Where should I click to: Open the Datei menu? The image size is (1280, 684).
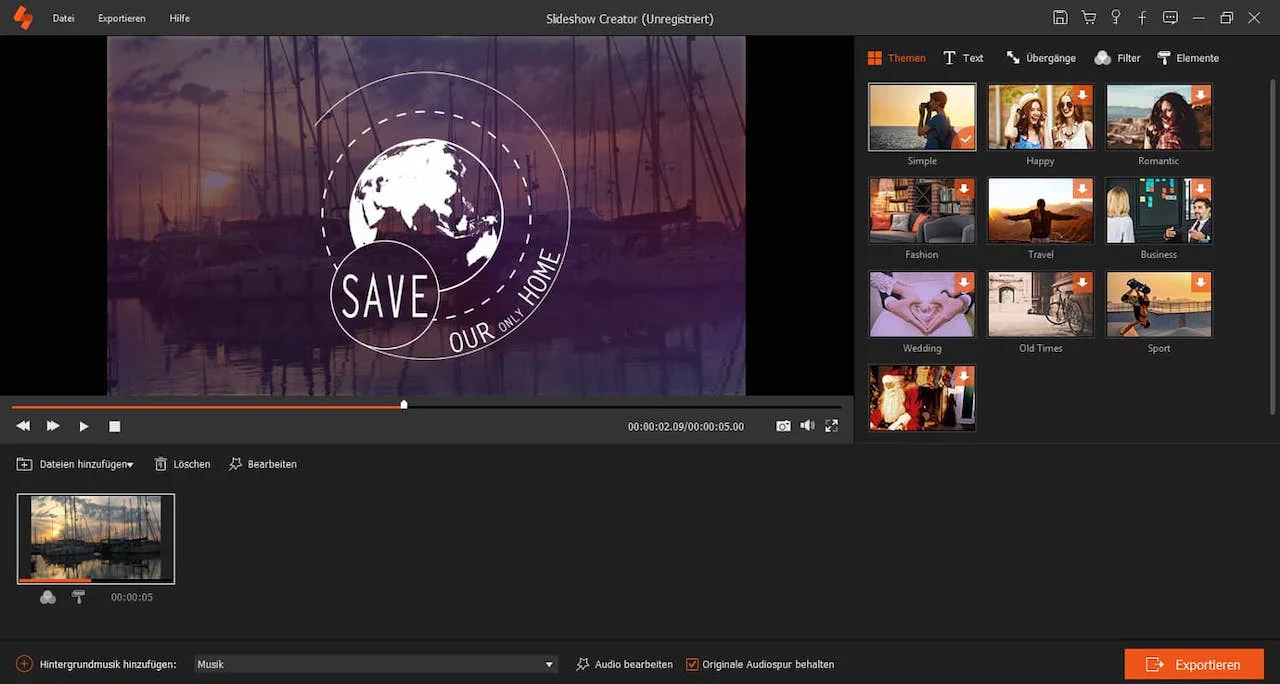click(x=64, y=18)
